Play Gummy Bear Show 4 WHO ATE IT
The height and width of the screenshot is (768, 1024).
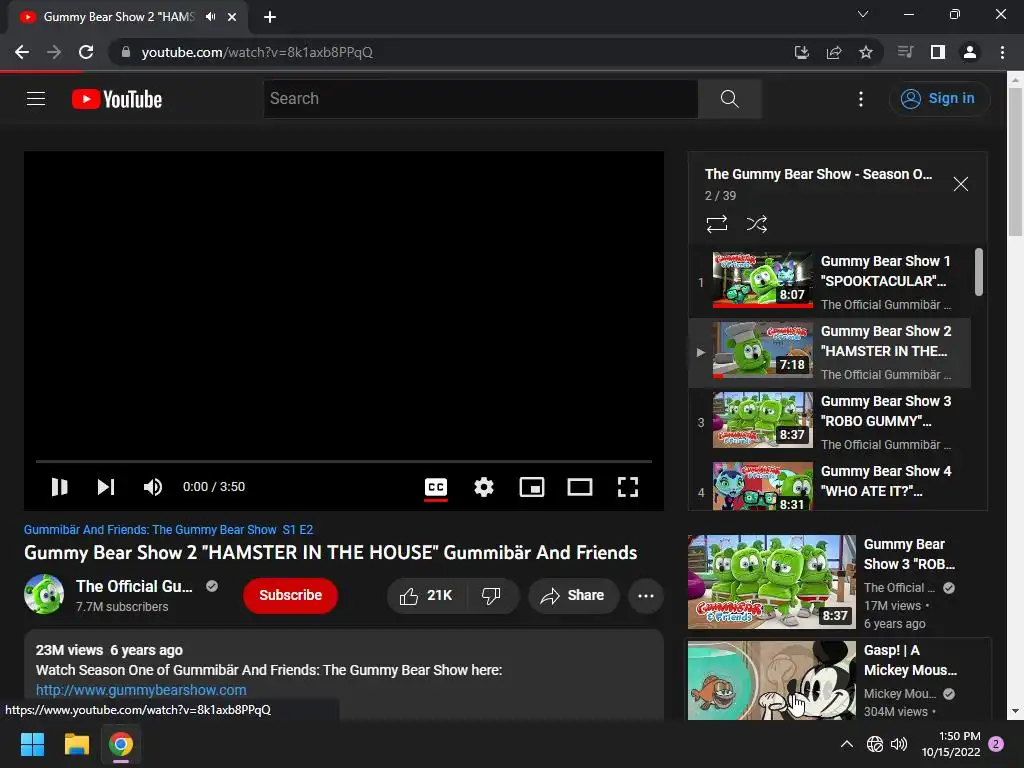click(830, 484)
